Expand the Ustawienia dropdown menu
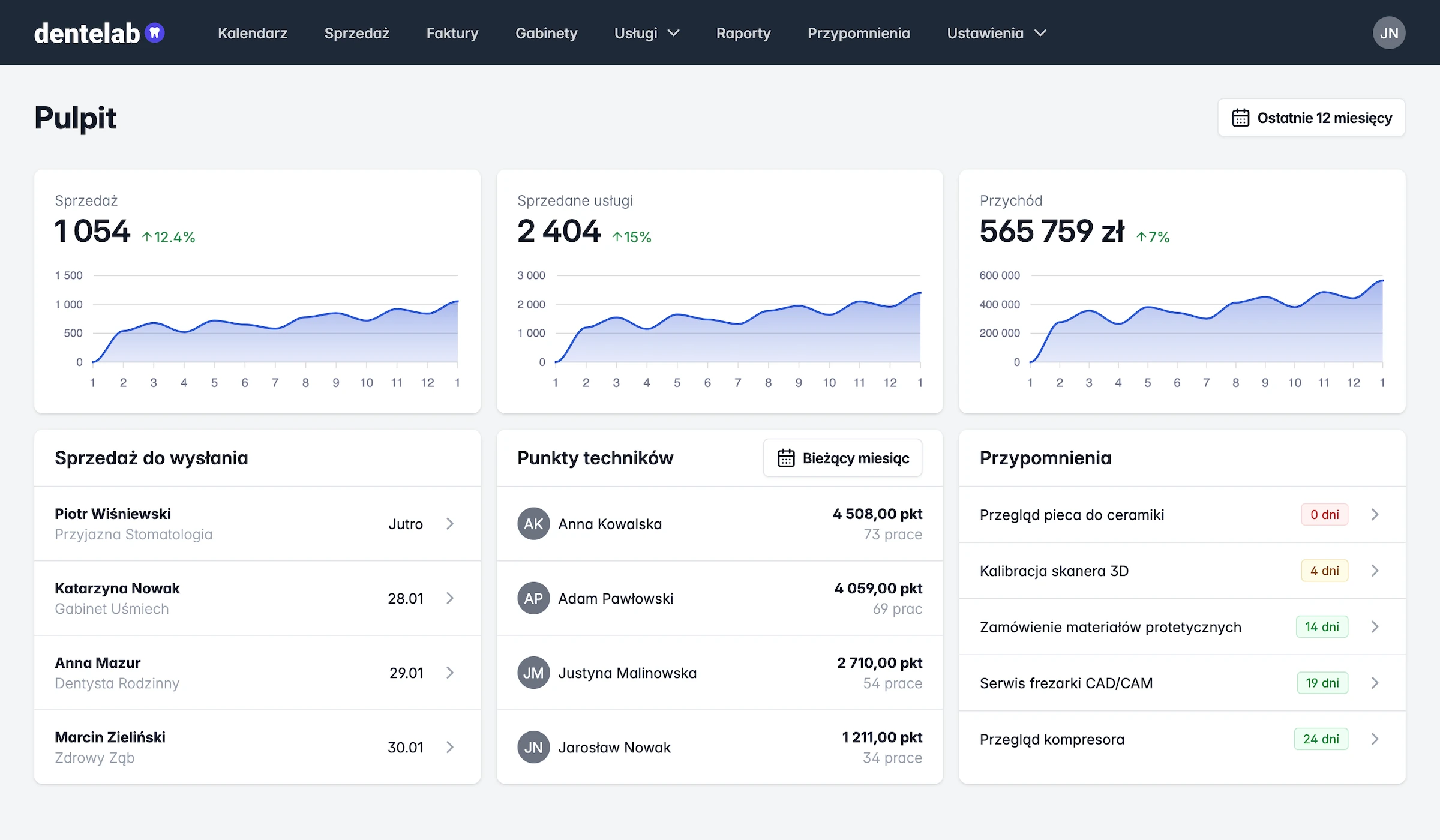The width and height of the screenshot is (1440, 840). coord(997,33)
